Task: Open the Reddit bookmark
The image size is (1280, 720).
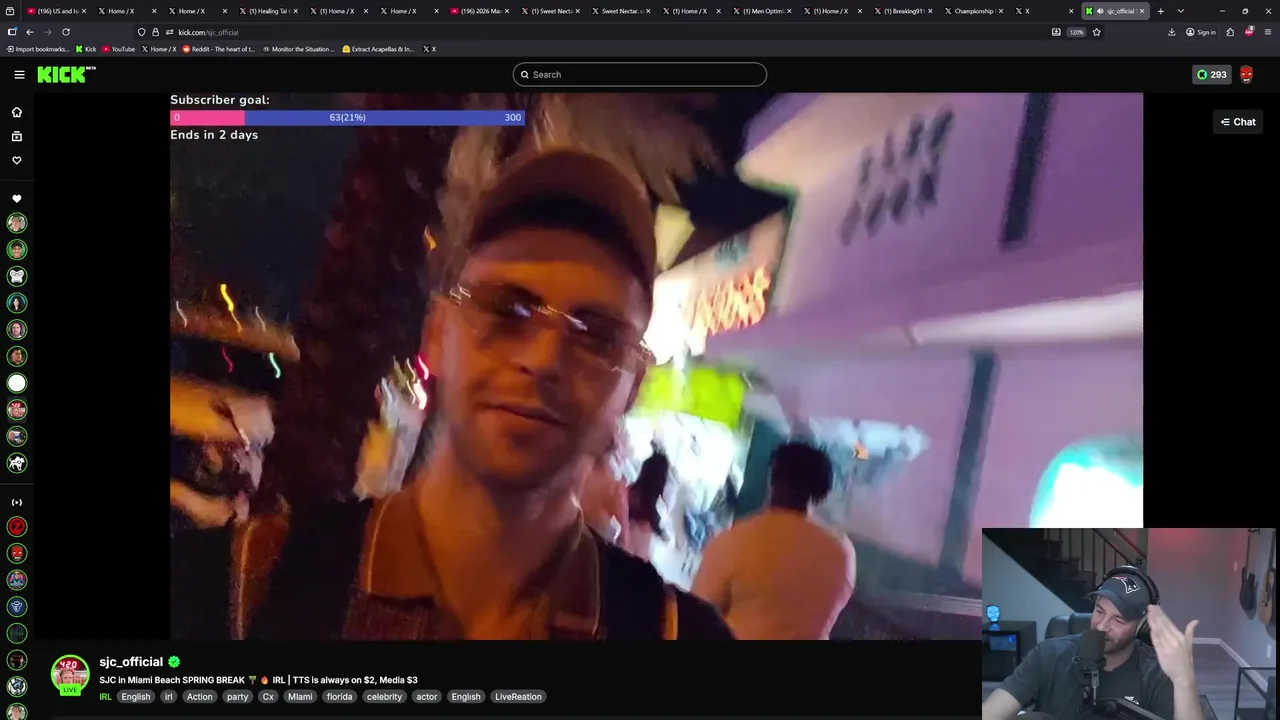Action: point(219,49)
